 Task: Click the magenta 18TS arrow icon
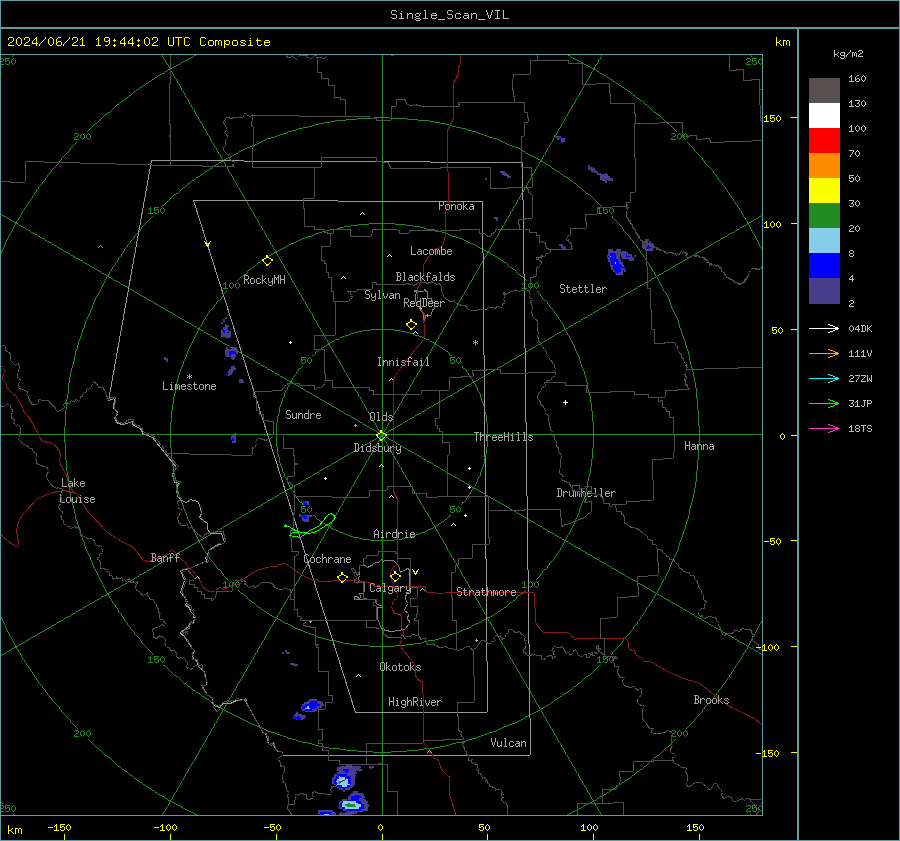point(824,428)
